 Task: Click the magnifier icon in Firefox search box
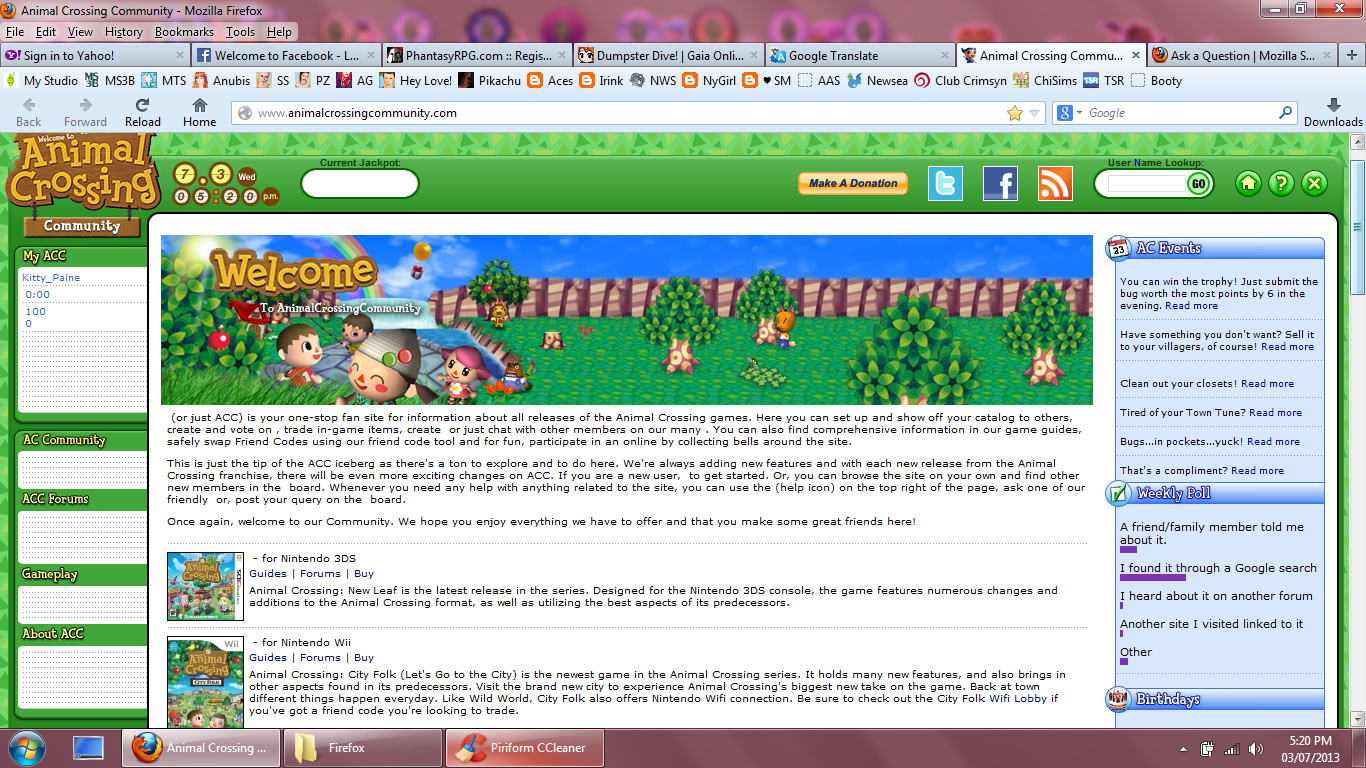click(1286, 113)
